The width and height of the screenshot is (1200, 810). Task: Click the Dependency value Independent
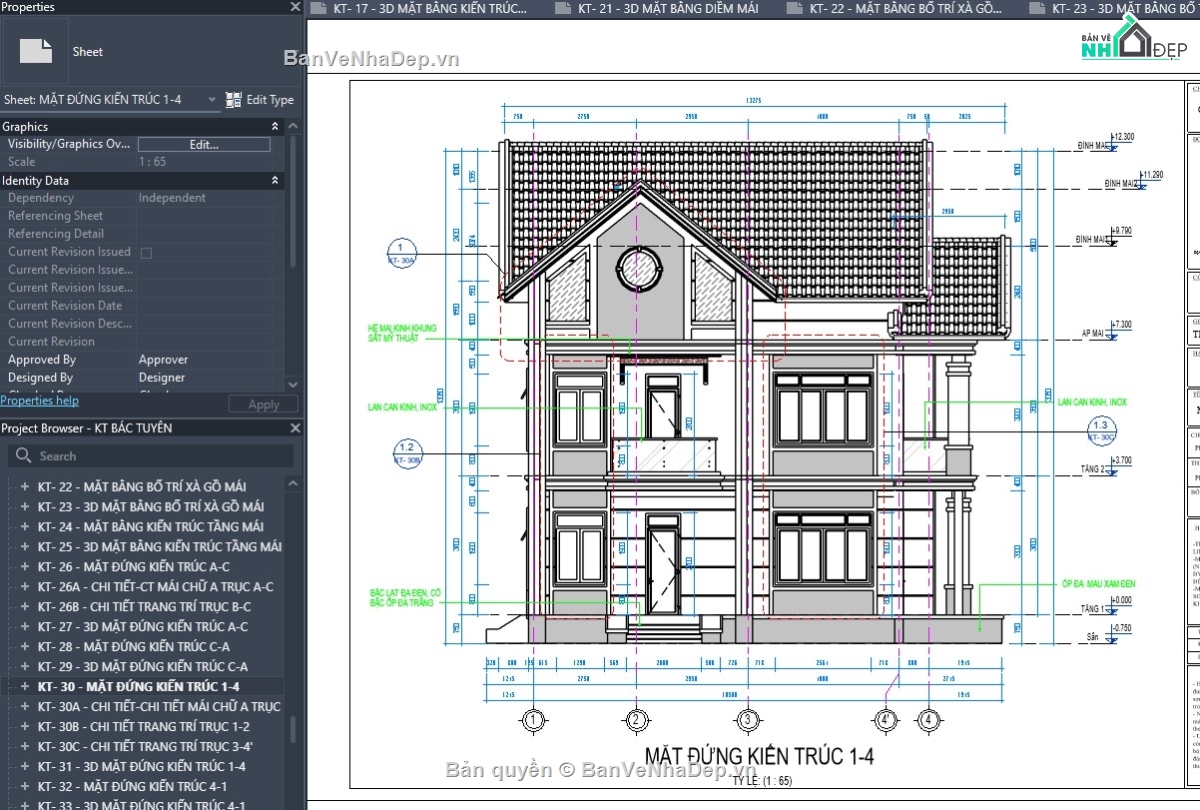pyautogui.click(x=172, y=198)
